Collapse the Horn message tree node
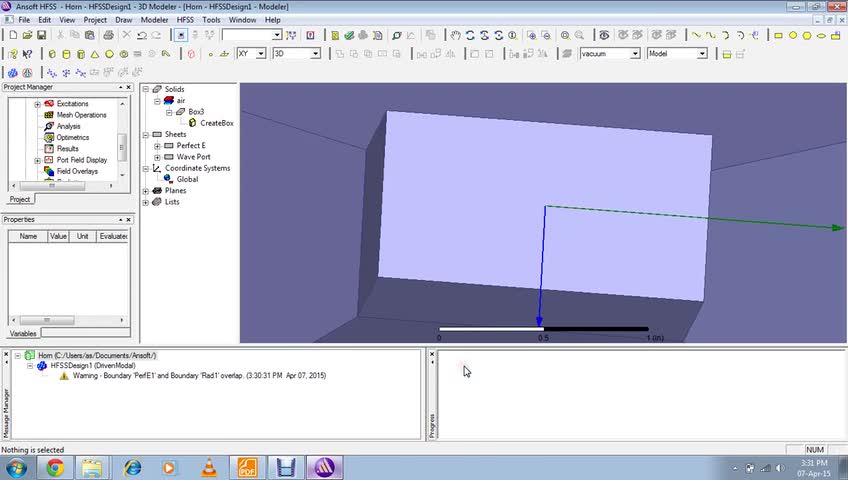The height and width of the screenshot is (480, 848). point(18,356)
